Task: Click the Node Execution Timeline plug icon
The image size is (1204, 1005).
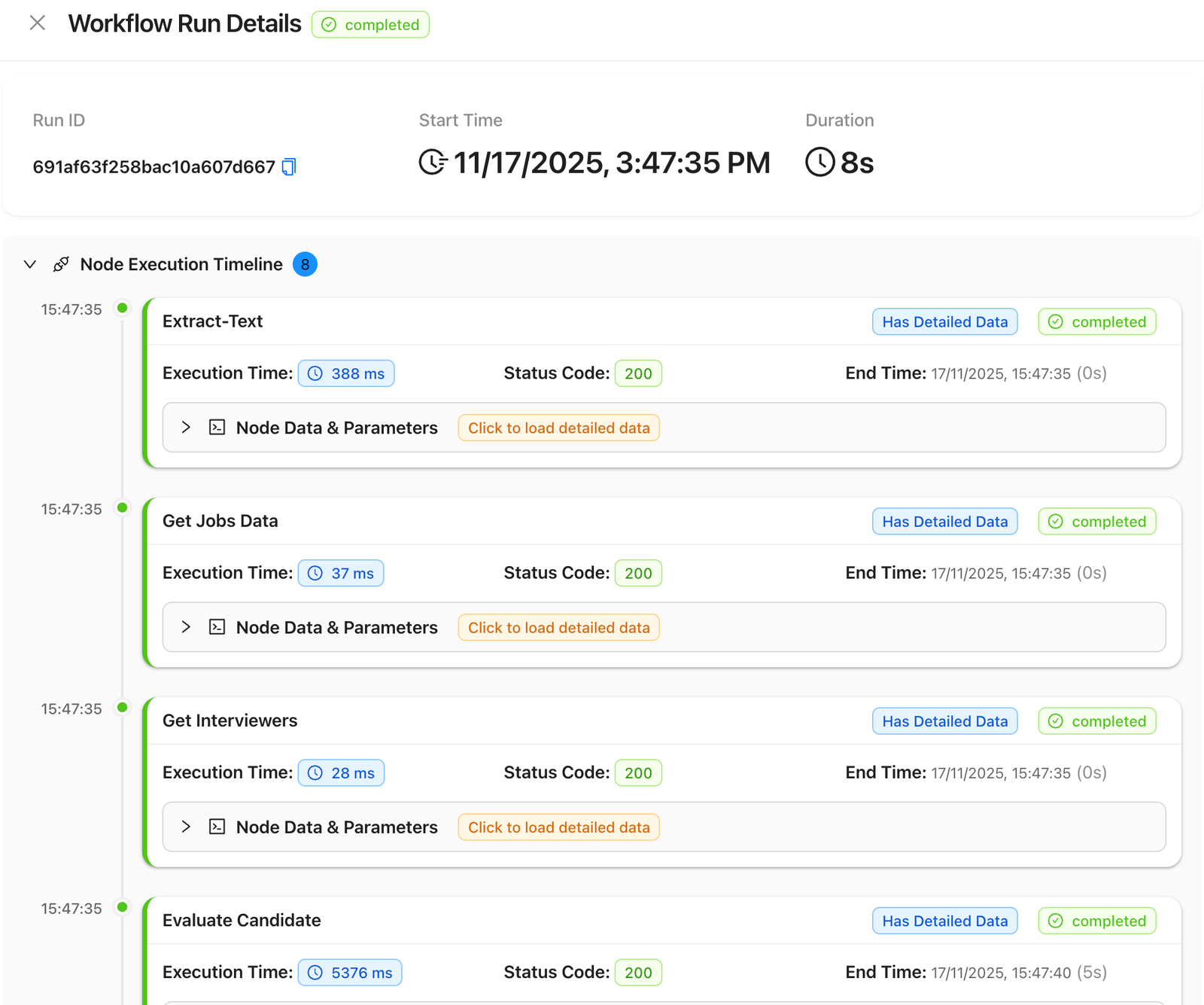Action: click(61, 264)
